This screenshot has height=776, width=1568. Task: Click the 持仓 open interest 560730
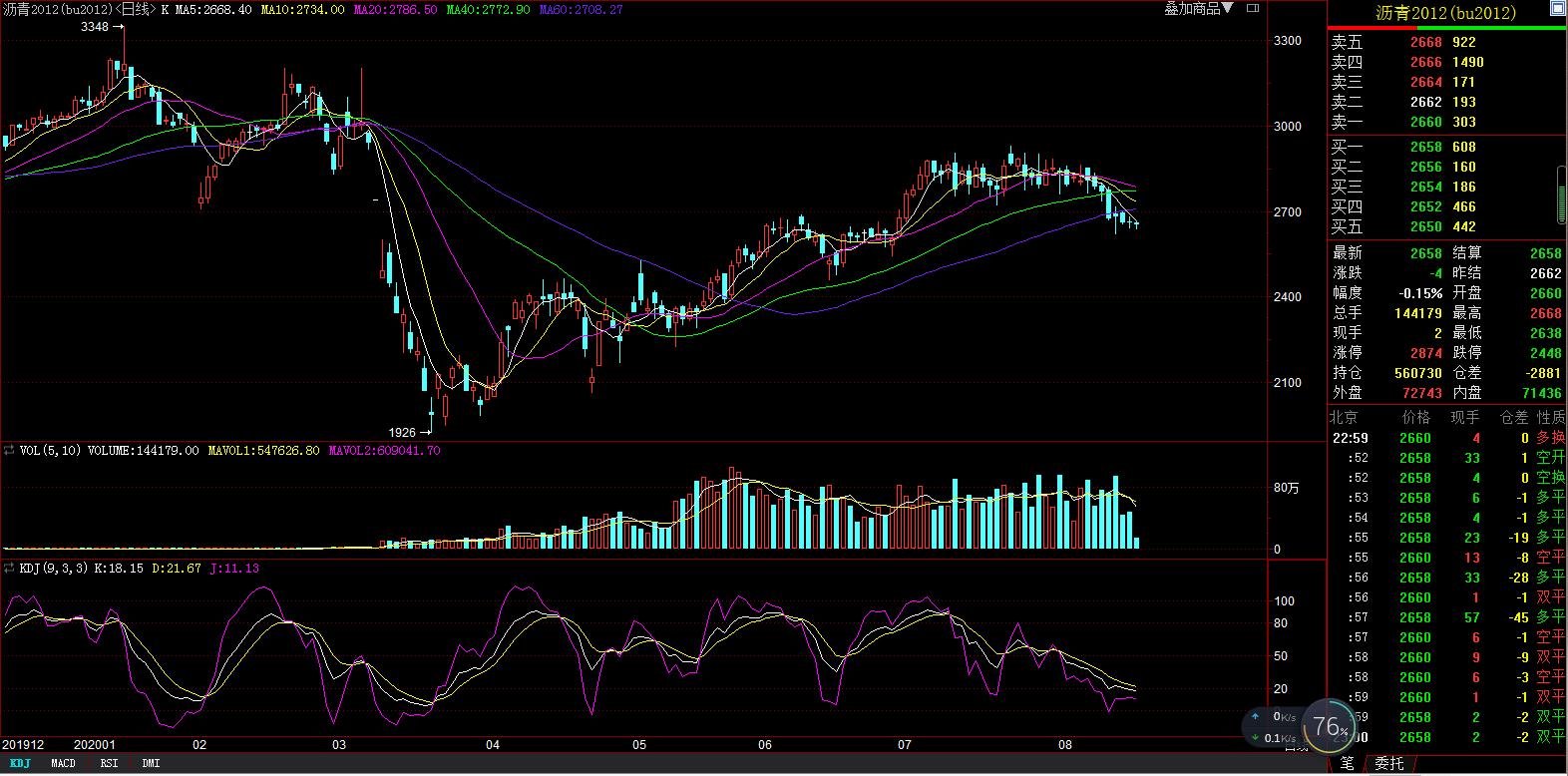click(x=1418, y=373)
